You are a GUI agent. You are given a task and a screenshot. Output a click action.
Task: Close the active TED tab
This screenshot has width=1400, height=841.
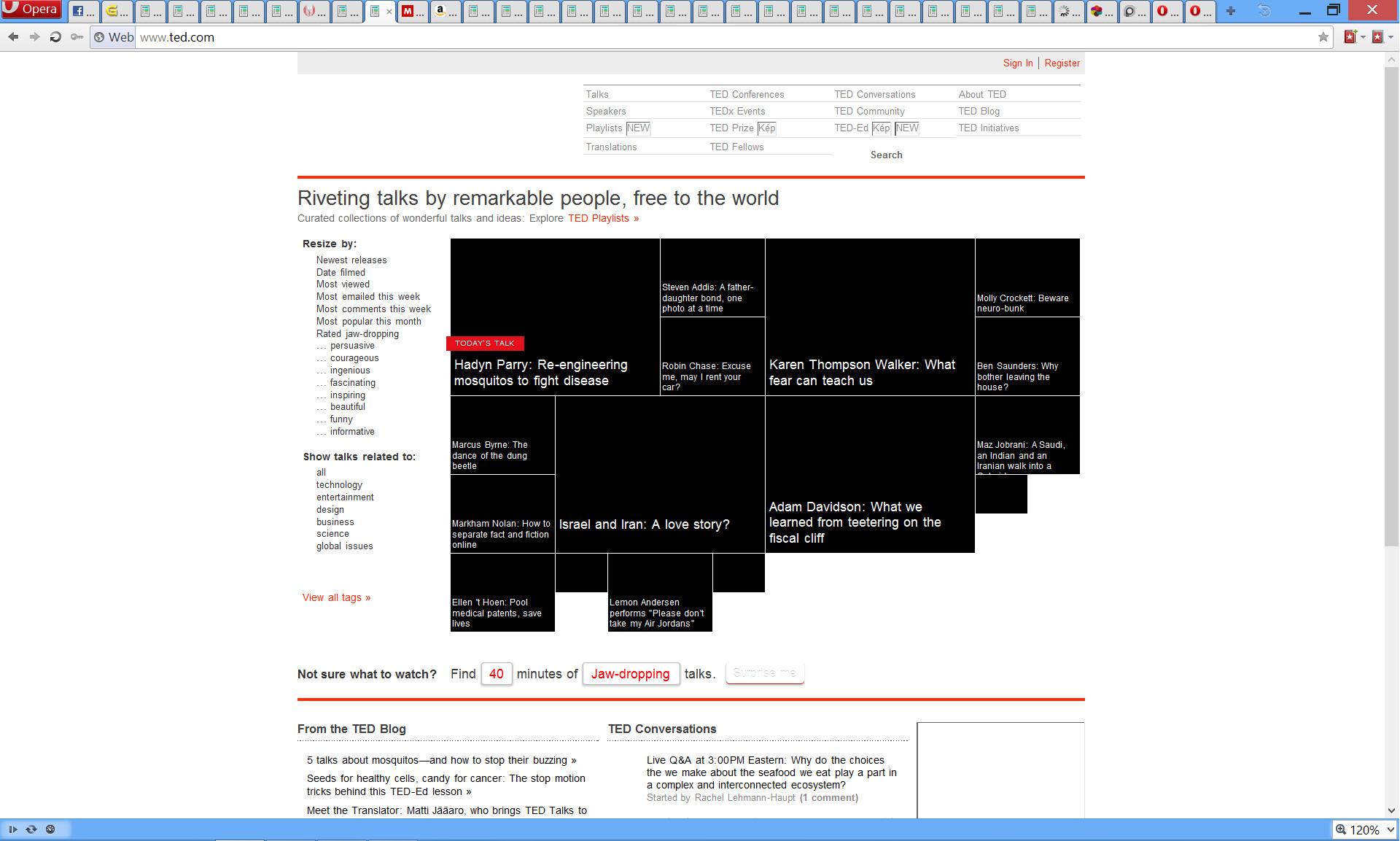click(x=389, y=12)
